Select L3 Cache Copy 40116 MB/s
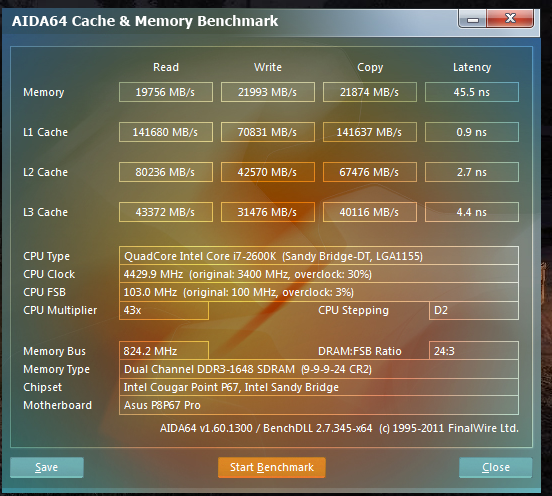The width and height of the screenshot is (552, 496). click(370, 212)
